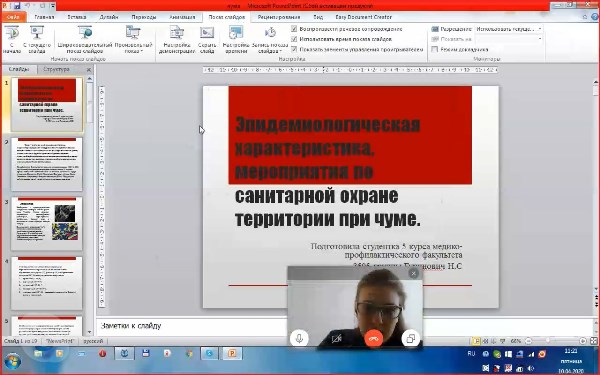
Task: Switch to Outline (Структура) pane tab
Action: tap(56, 69)
